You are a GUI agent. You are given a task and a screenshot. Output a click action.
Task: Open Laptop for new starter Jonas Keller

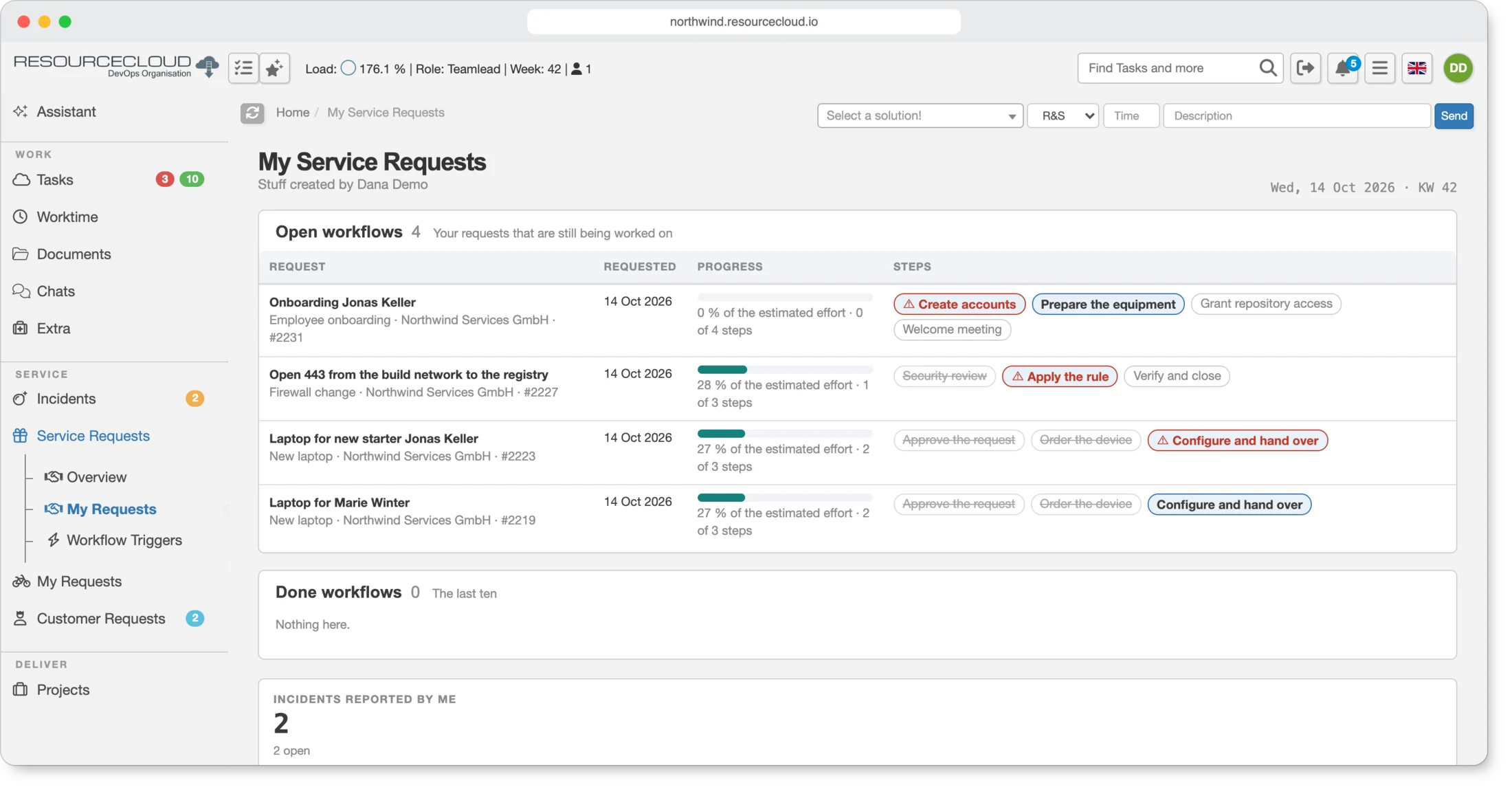point(374,439)
